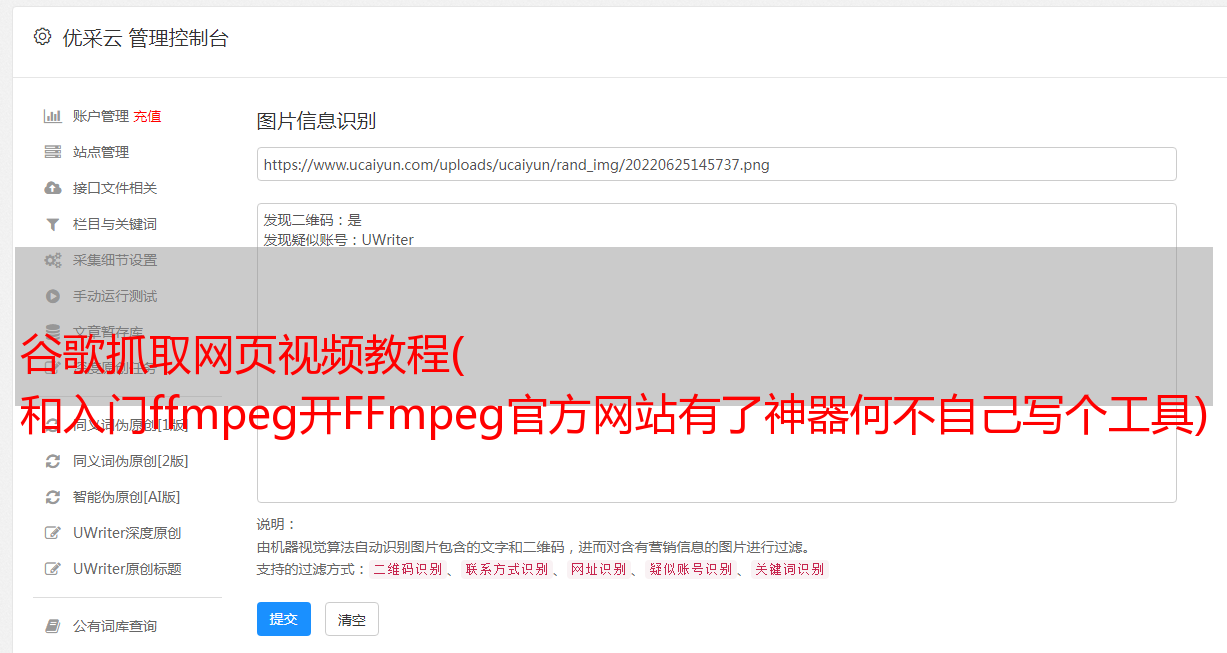This screenshot has height=653, width=1227.
Task: Click the blue 提交 submit button
Action: coord(284,619)
